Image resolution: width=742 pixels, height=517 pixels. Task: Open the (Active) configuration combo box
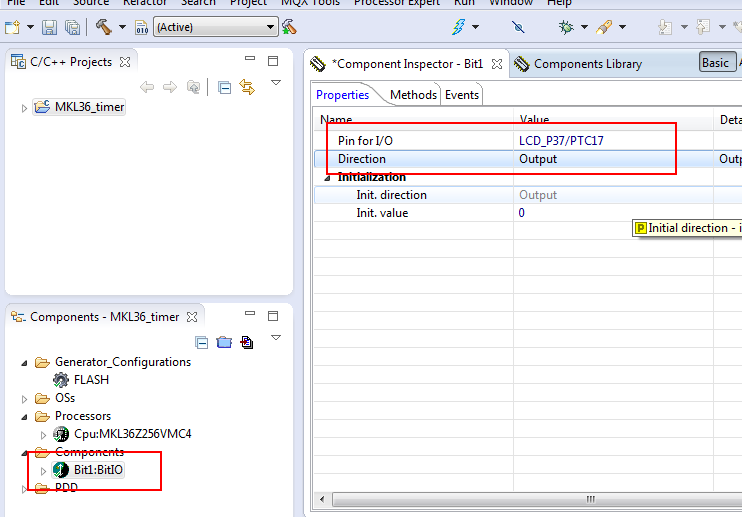(215, 27)
